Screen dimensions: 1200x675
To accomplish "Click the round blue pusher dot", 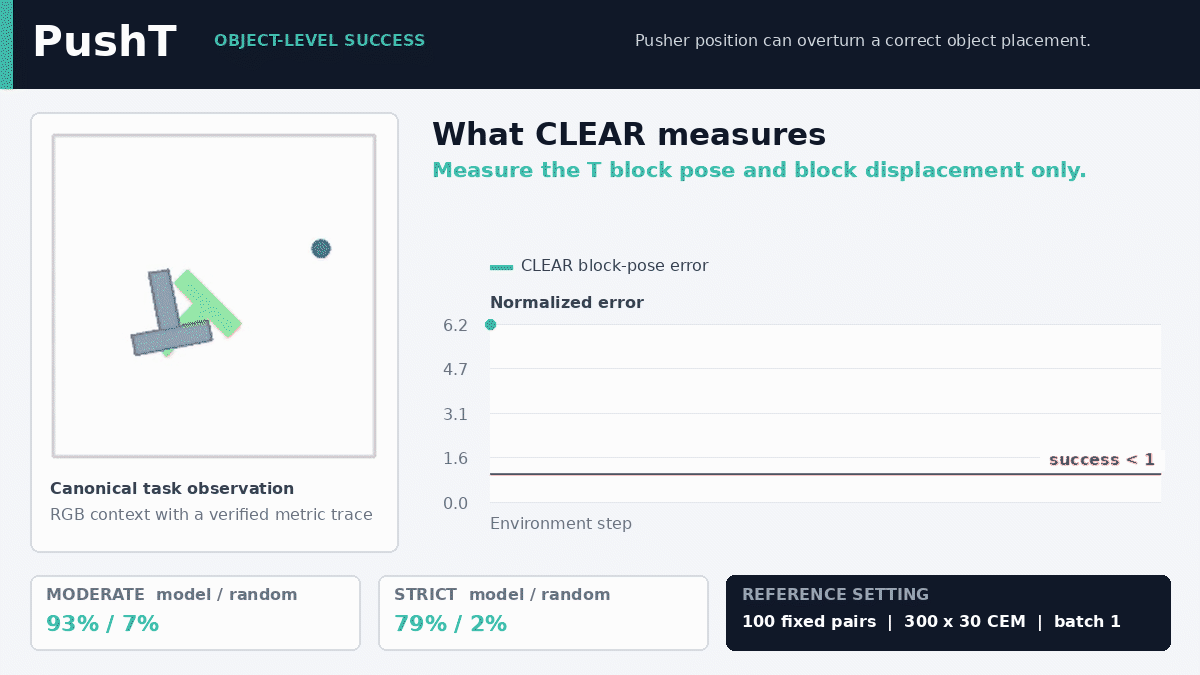I will tap(321, 248).
